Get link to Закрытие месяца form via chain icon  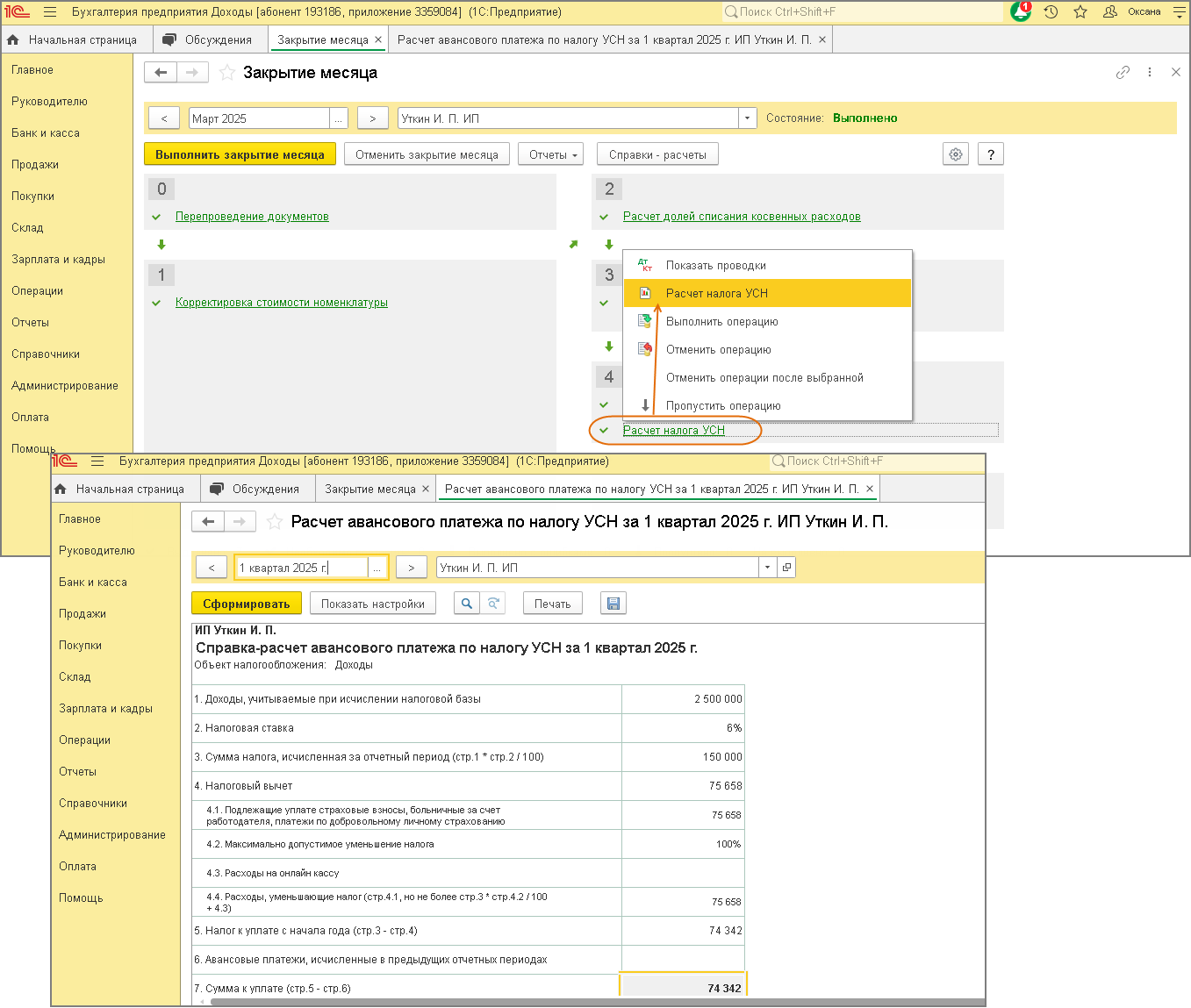pyautogui.click(x=1123, y=73)
